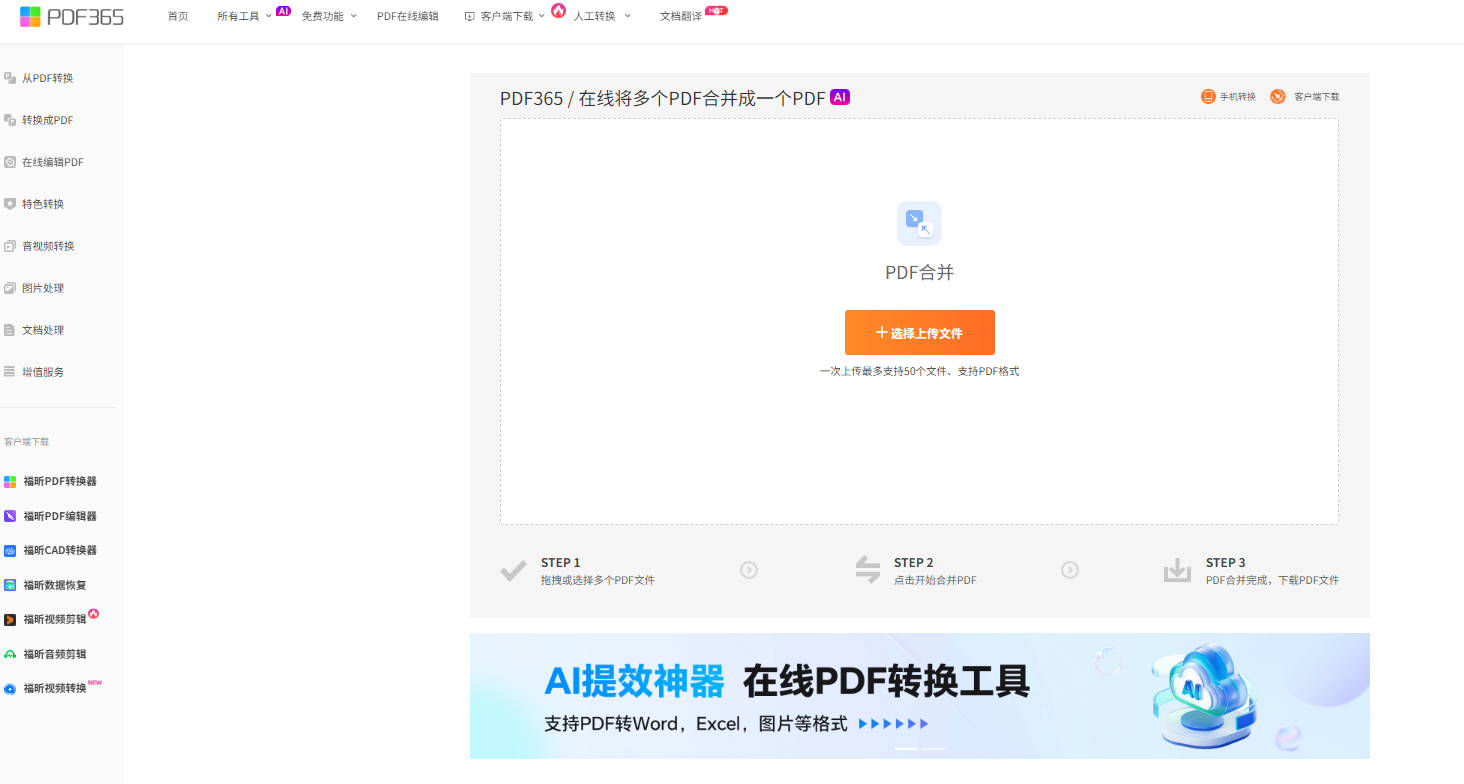Open the 客户端下载 dropdown in navbar

click(507, 16)
